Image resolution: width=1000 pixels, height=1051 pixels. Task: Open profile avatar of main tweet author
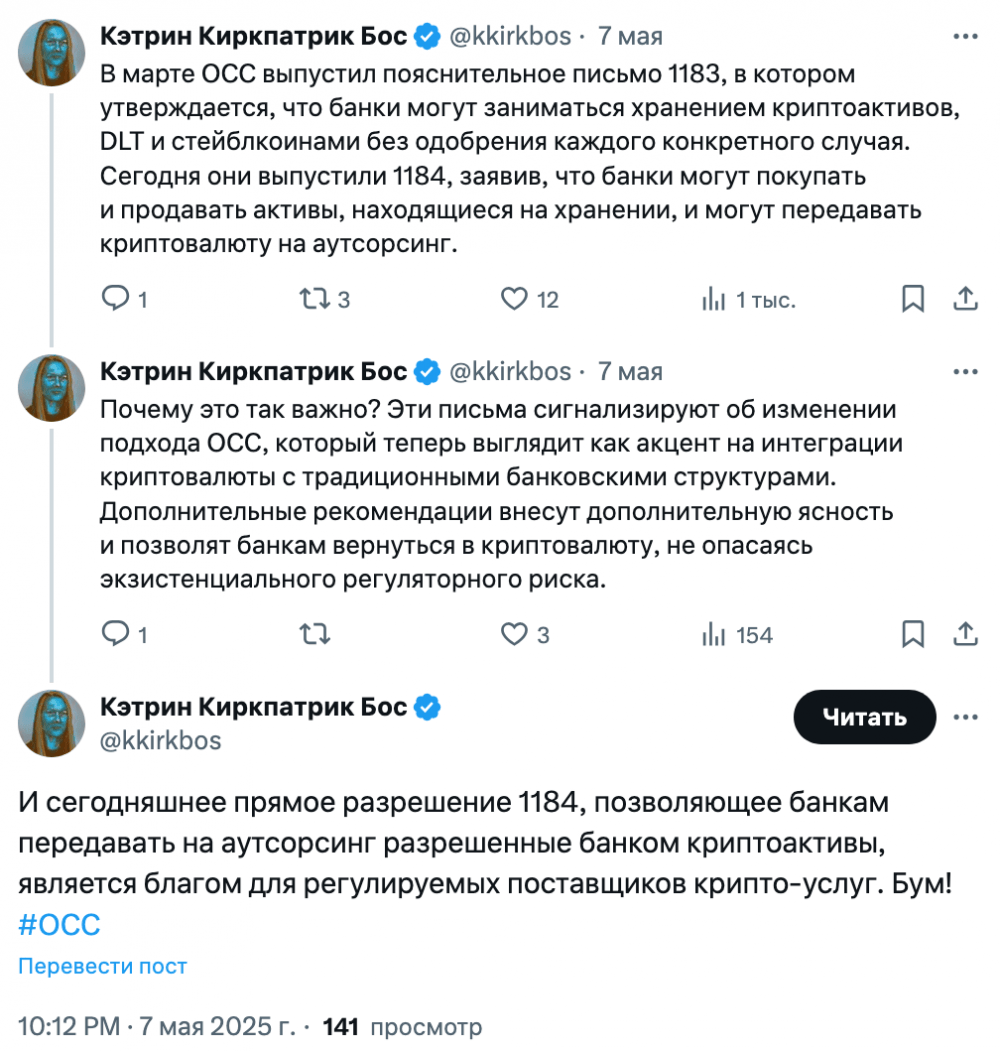(51, 723)
